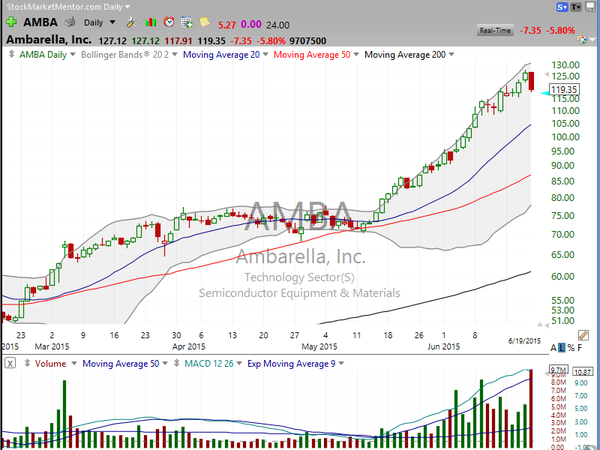Click the blue S dropdown icon

(562, 7)
